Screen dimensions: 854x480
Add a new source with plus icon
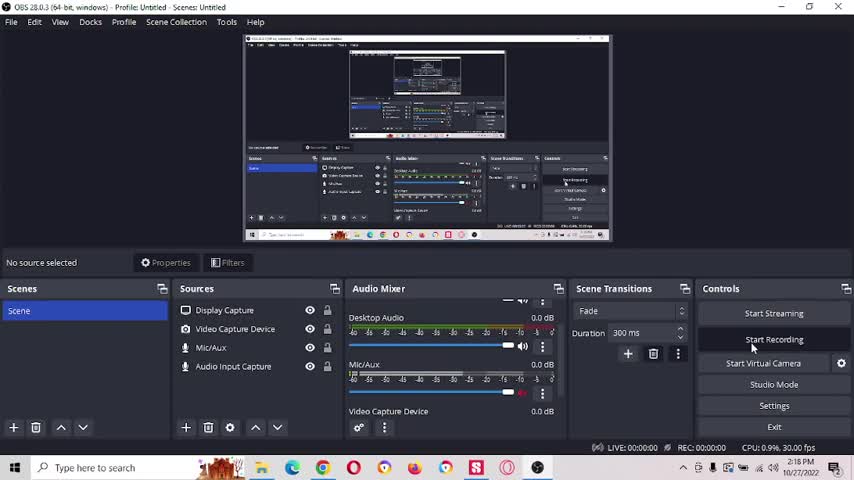(186, 428)
